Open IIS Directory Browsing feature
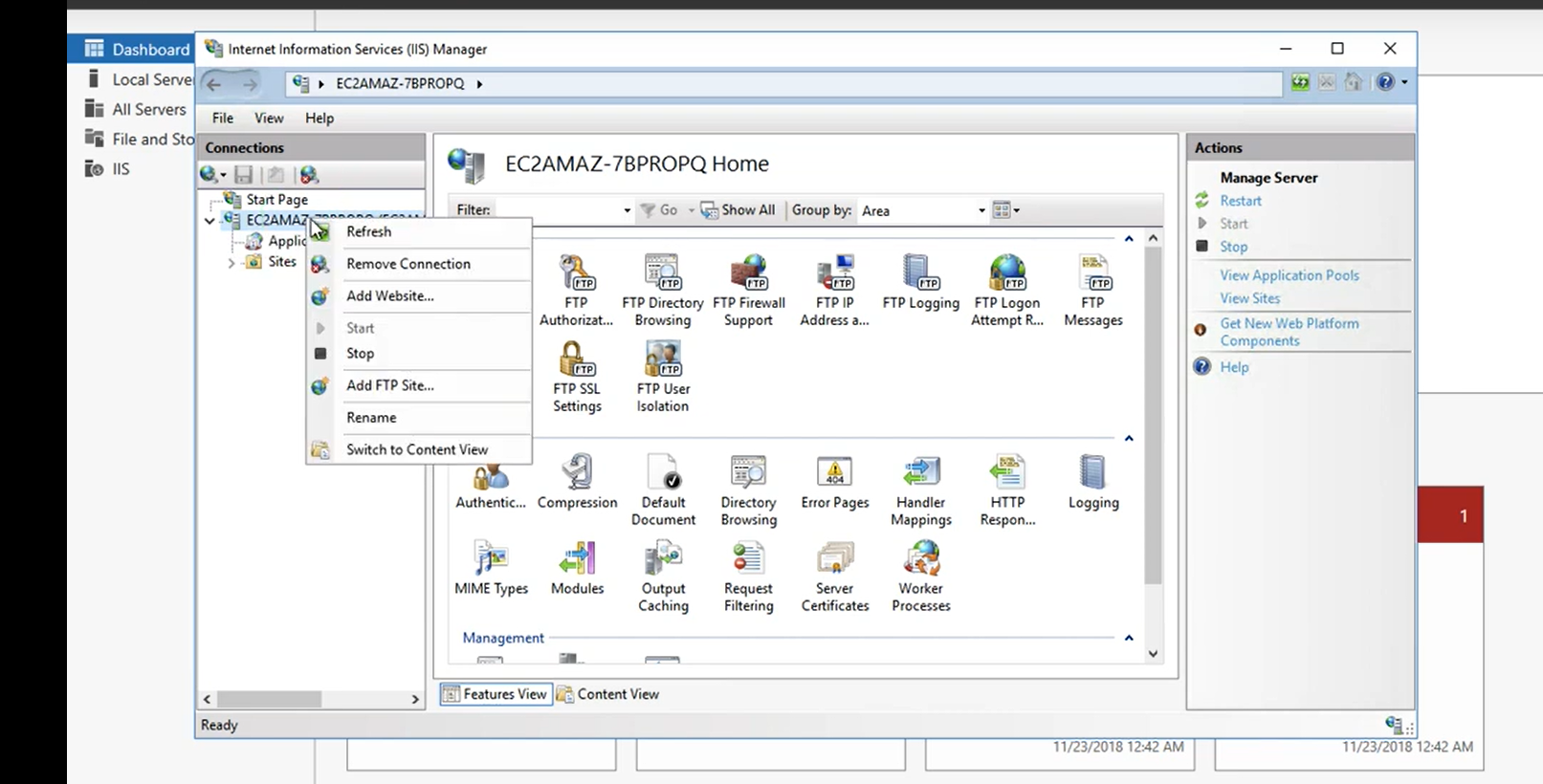 748,490
